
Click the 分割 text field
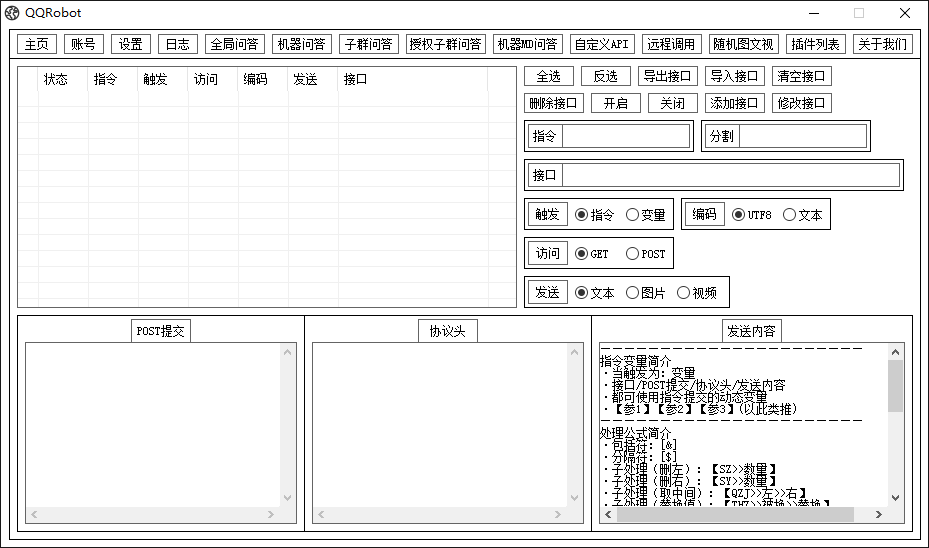coord(802,137)
